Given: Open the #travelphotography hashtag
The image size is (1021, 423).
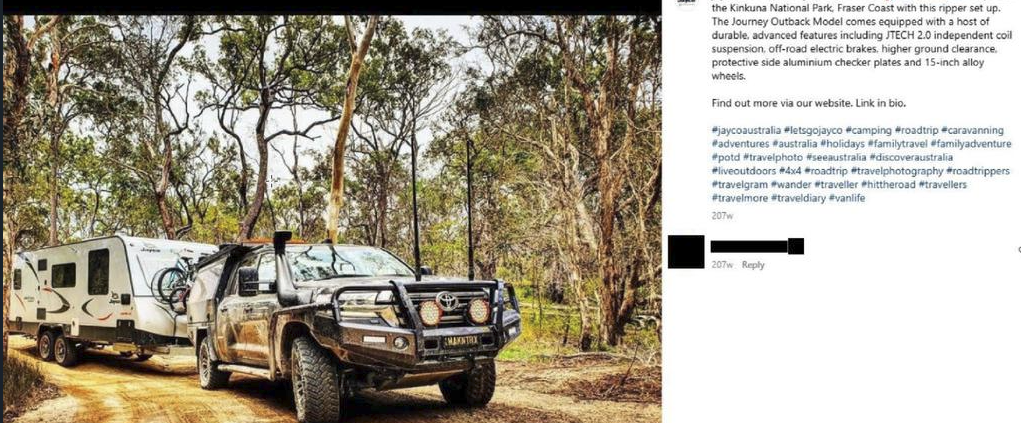Looking at the screenshot, I should (897, 171).
